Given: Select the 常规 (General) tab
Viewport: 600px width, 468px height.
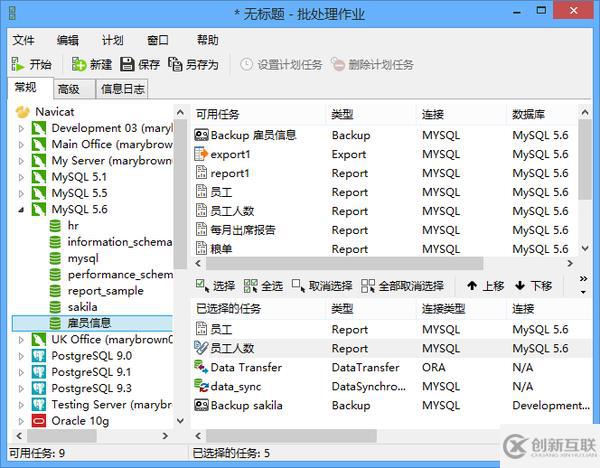Looking at the screenshot, I should click(x=30, y=88).
